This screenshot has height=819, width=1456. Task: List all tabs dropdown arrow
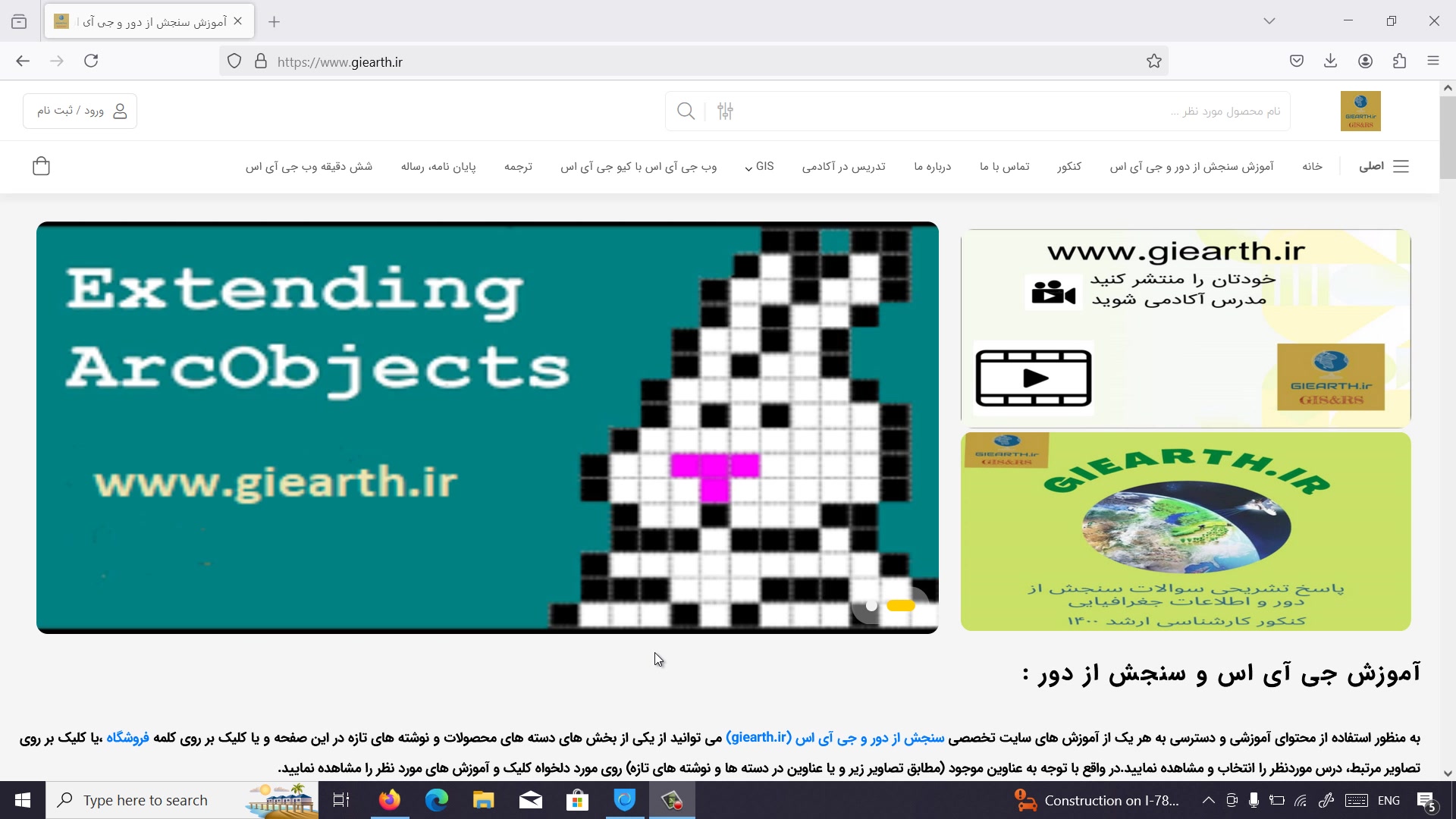[1269, 21]
